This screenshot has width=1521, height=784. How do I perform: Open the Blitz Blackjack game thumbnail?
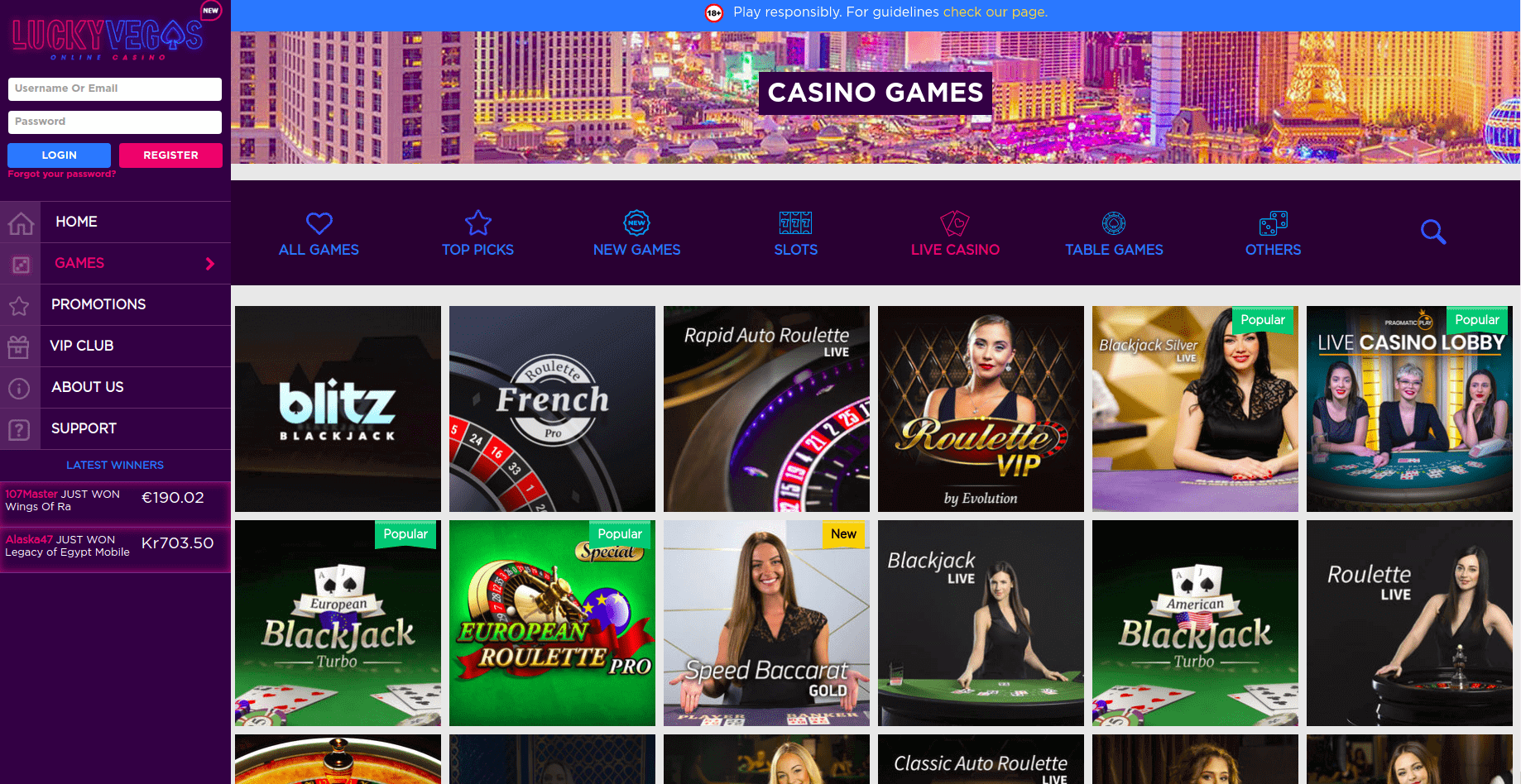(338, 409)
